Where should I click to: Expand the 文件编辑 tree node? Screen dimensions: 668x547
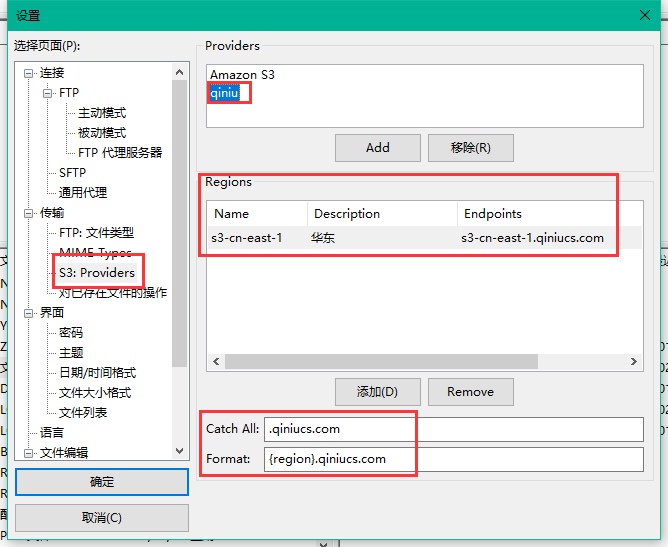[29, 453]
